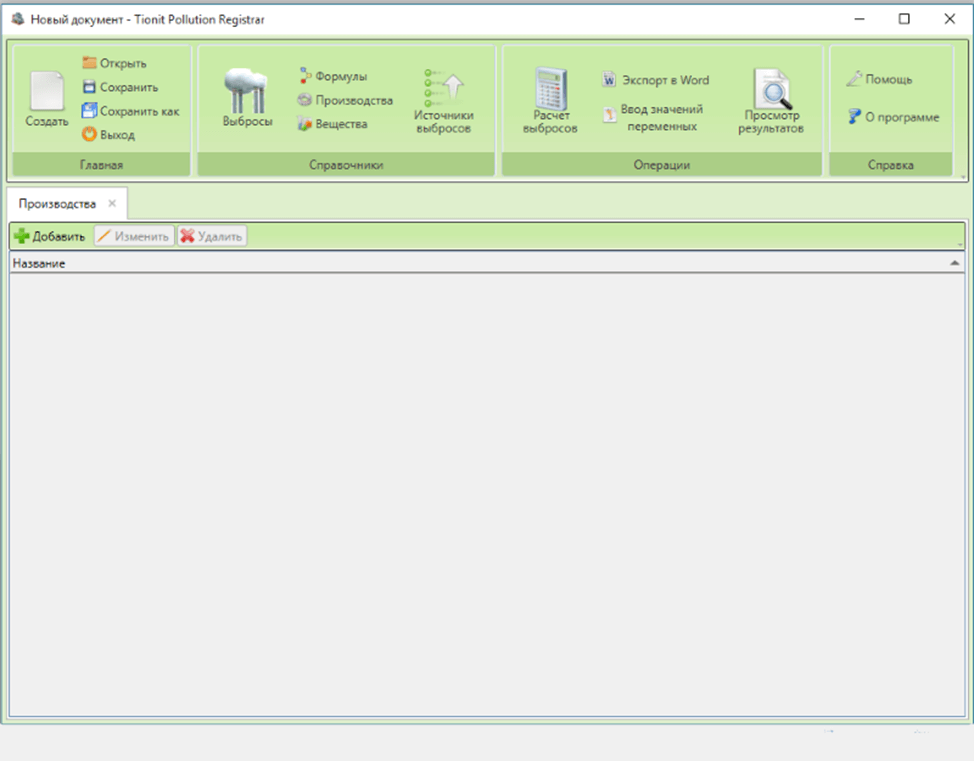Click the Создать new document icon

point(46,98)
